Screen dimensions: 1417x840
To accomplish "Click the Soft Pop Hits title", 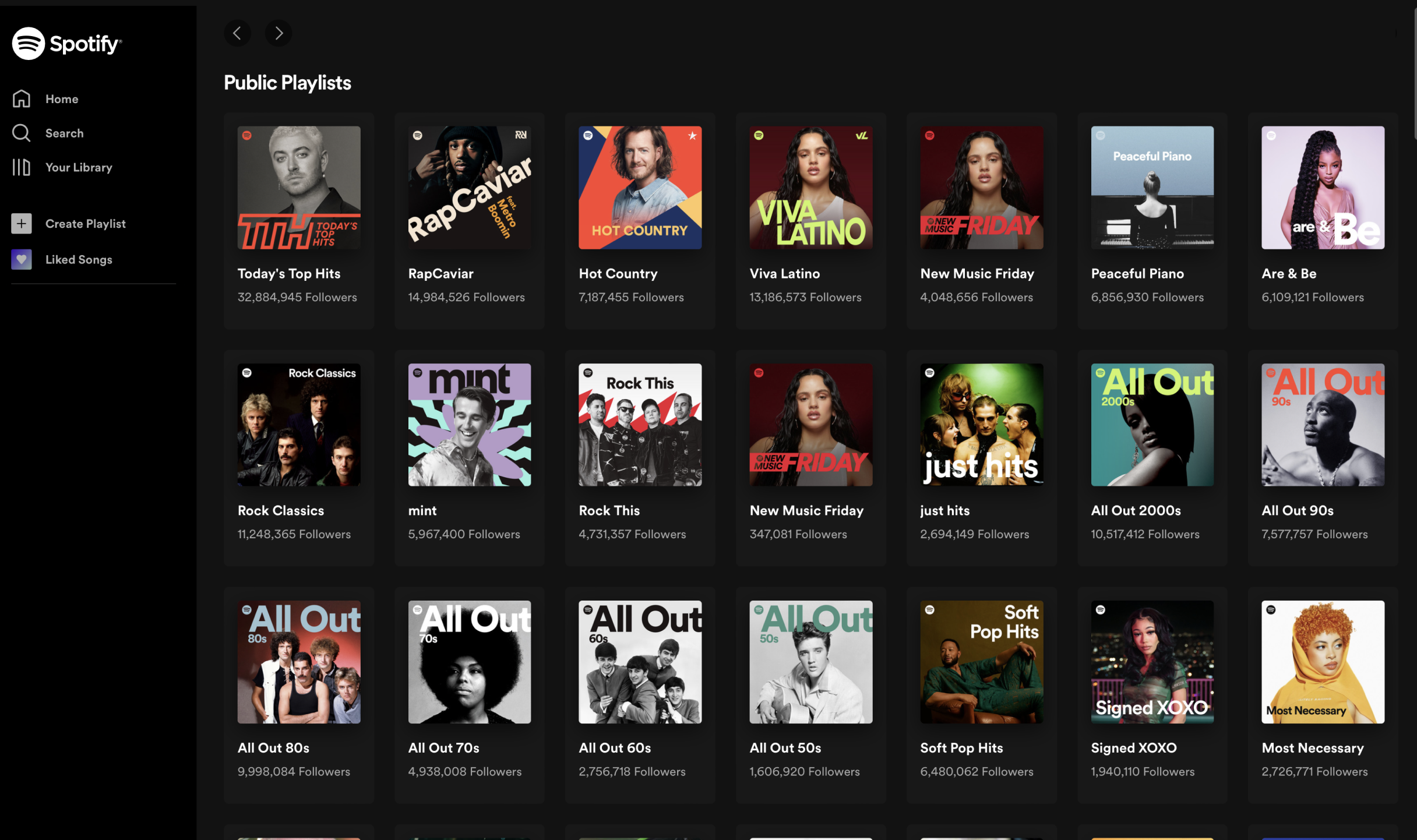I will point(961,748).
